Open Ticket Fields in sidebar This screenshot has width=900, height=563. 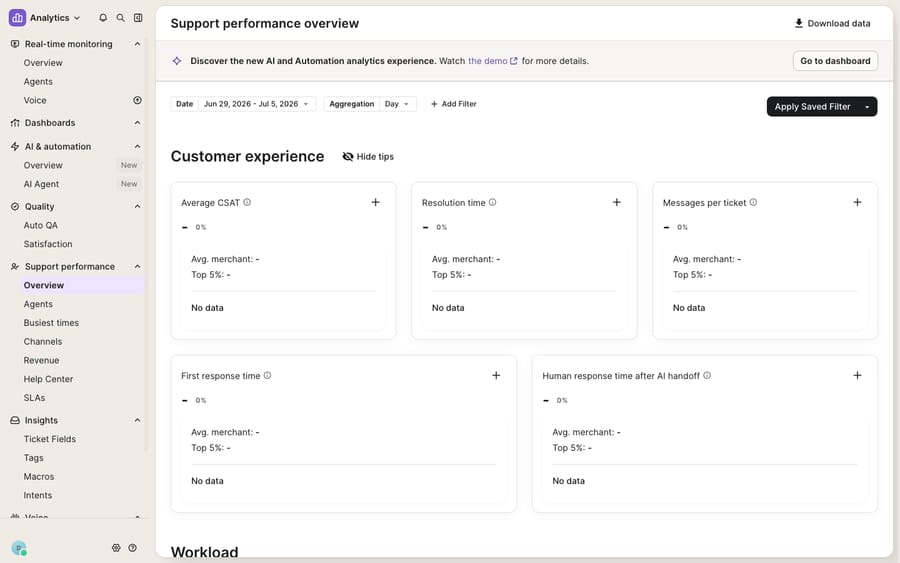(x=49, y=439)
